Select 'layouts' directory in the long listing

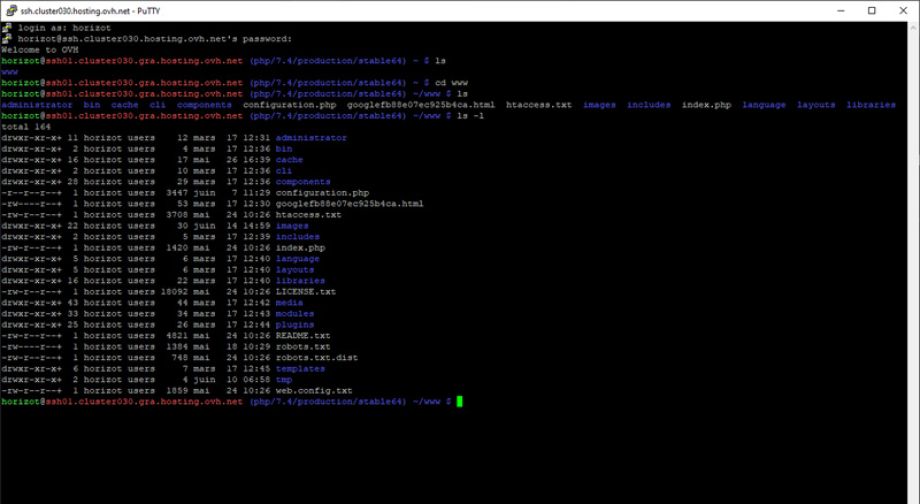295,270
